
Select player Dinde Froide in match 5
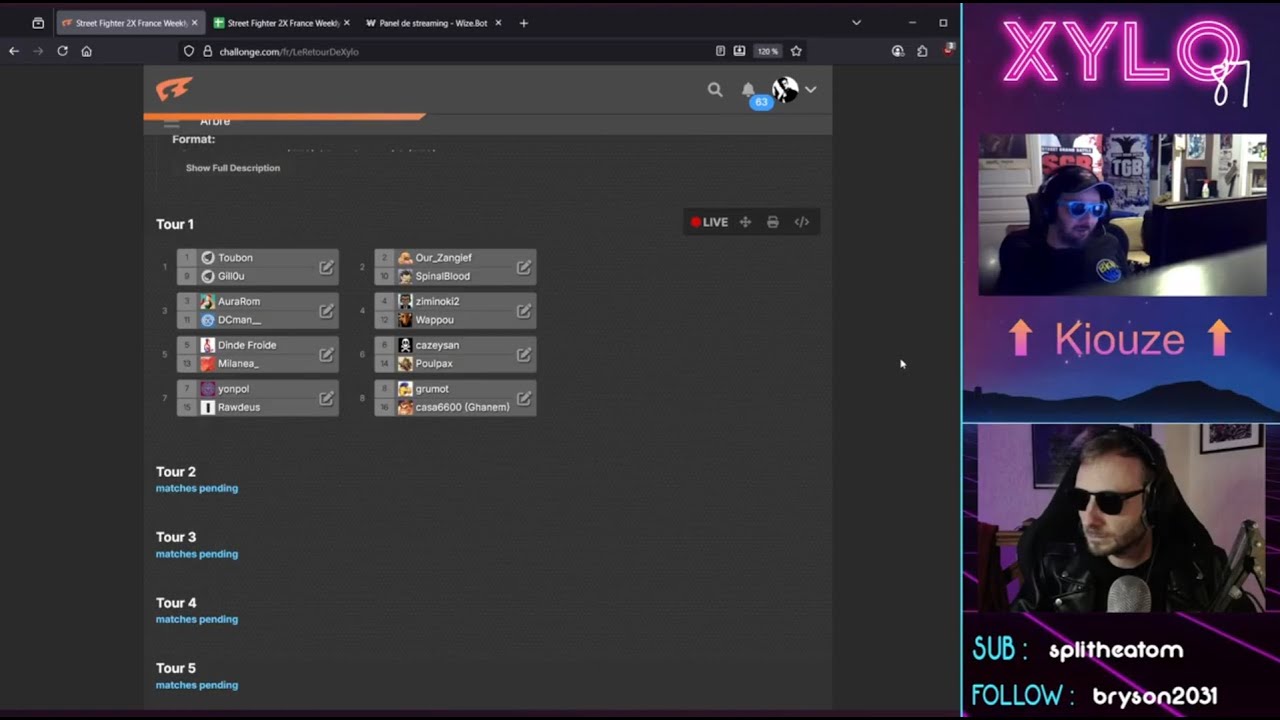[x=247, y=345]
